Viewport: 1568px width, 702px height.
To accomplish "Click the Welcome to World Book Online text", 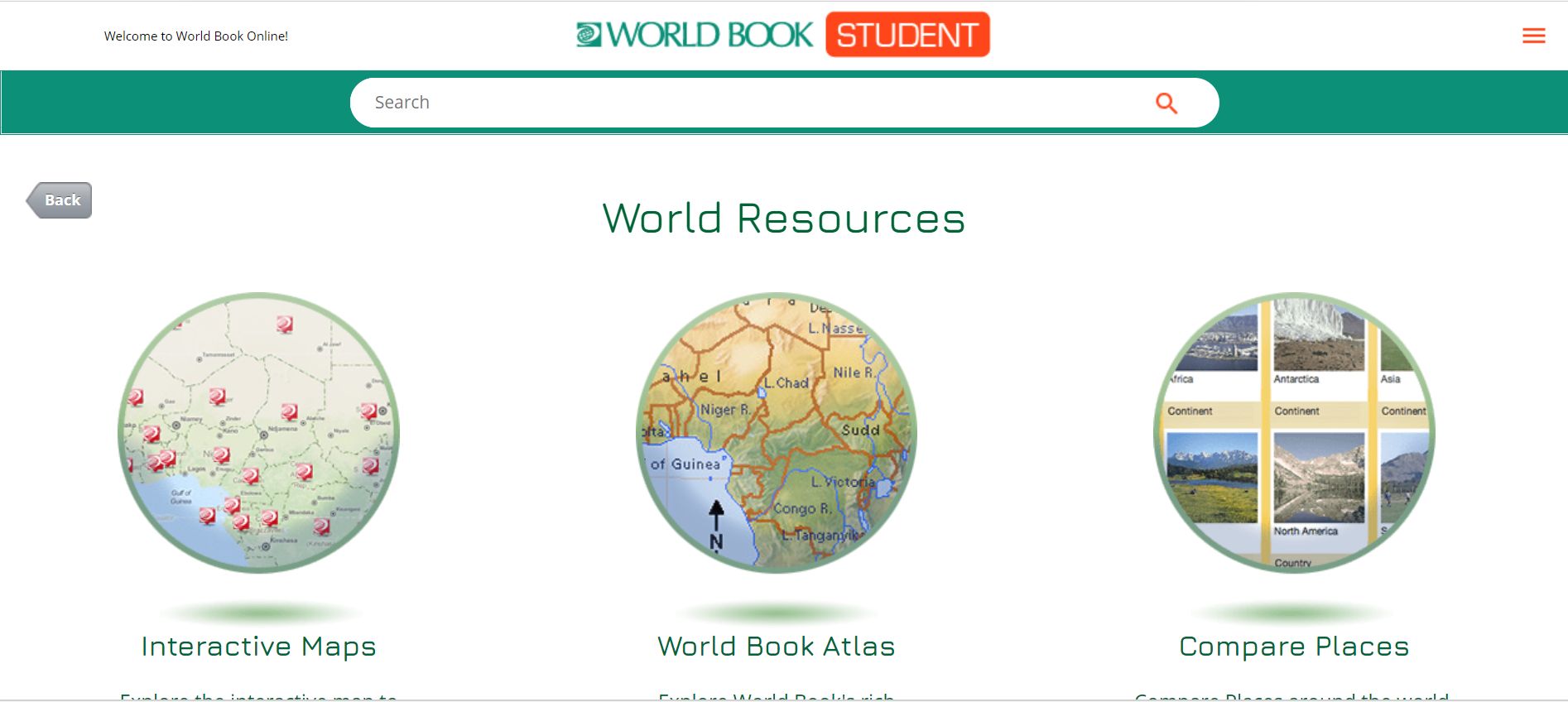I will (196, 36).
